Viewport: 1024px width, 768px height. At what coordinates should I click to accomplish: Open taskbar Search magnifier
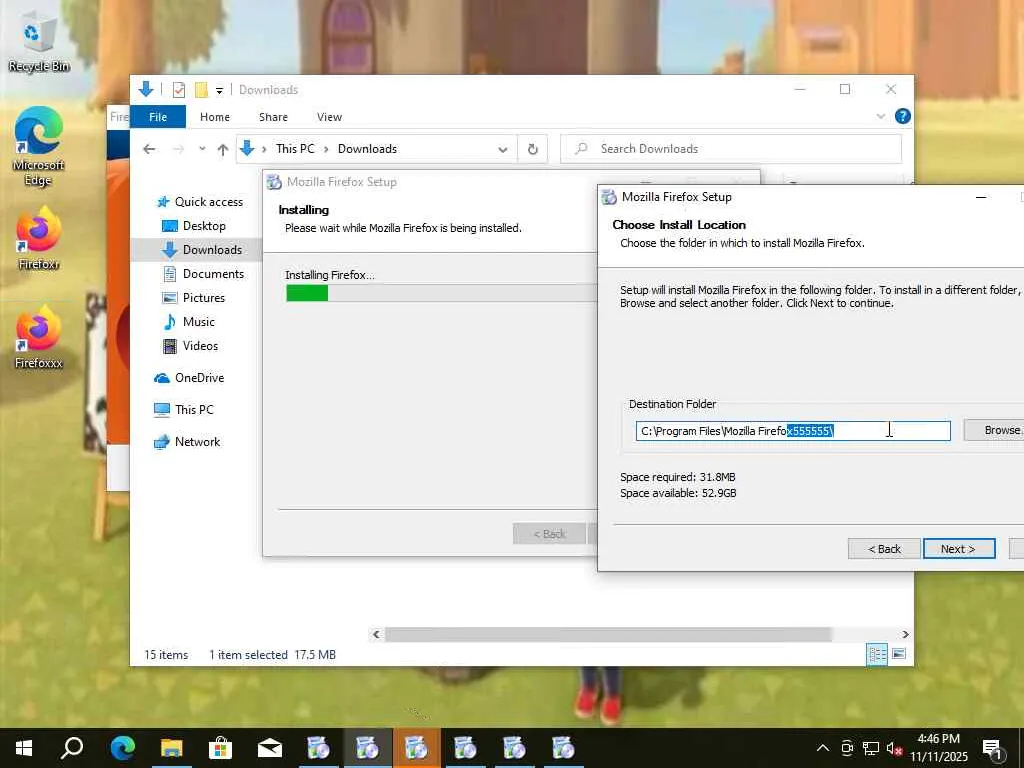coord(72,748)
